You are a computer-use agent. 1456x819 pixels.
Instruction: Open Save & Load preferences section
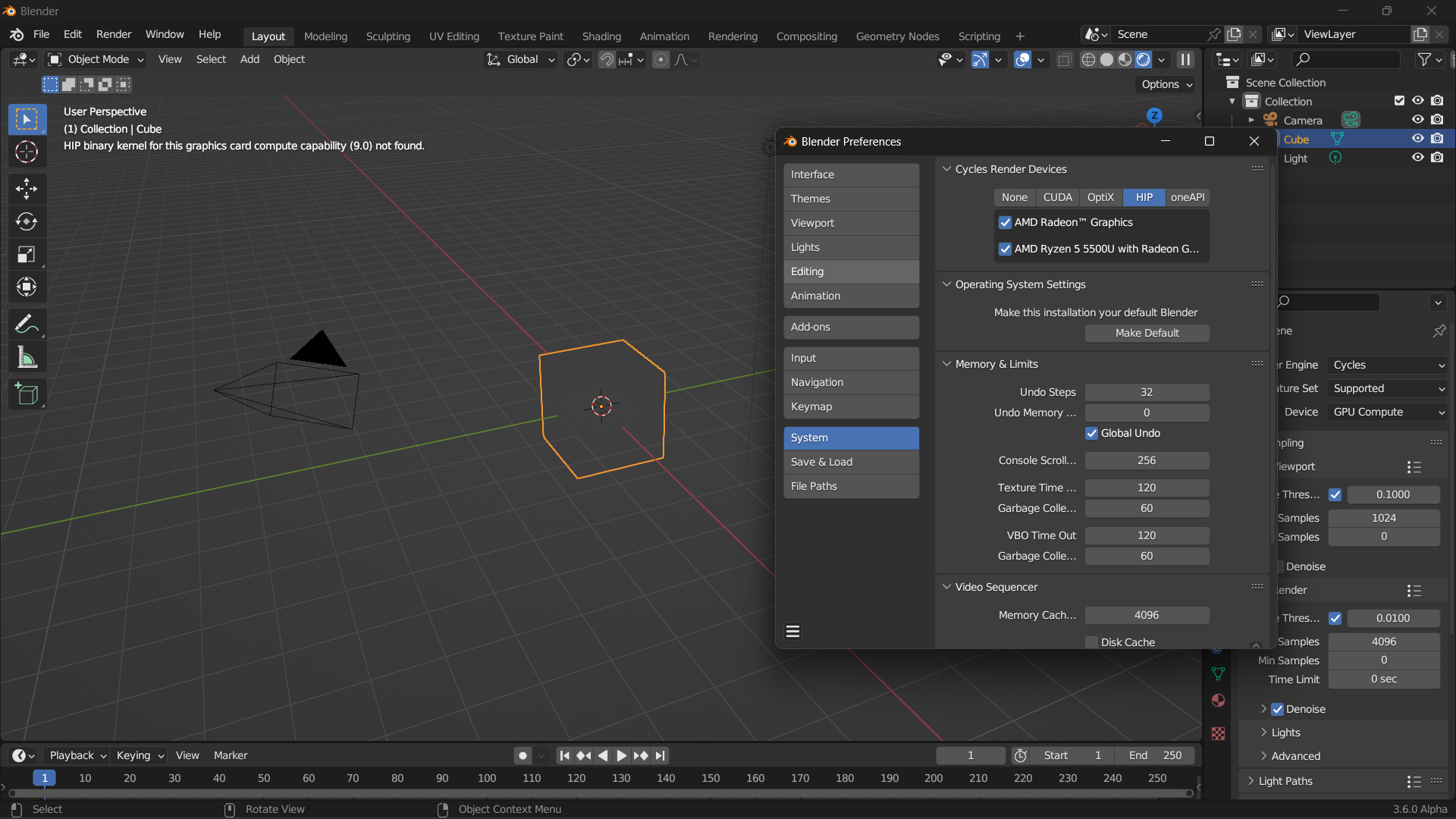tap(851, 462)
